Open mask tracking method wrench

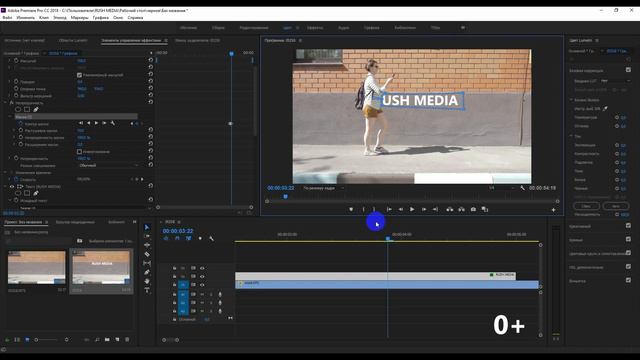coord(113,123)
